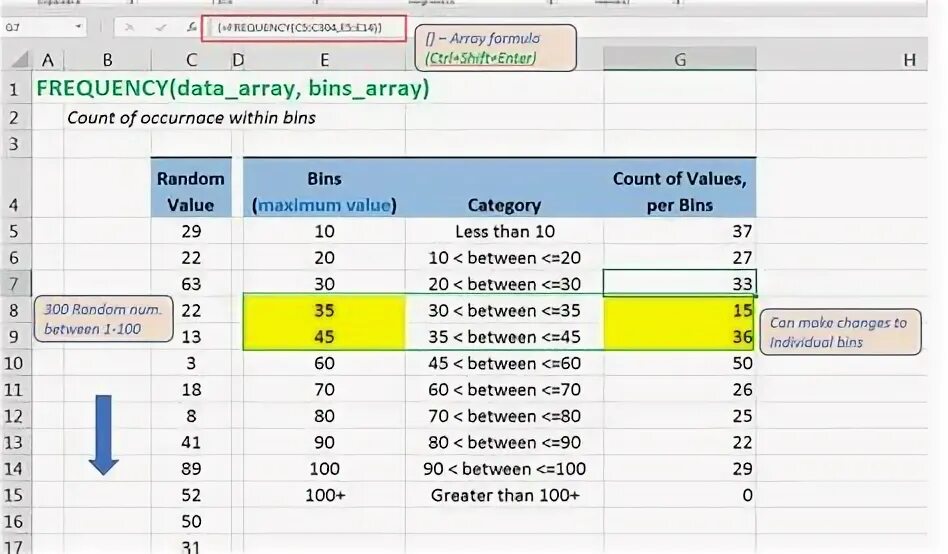Select highlighted bin value 35
The height and width of the screenshot is (554, 948).
point(324,310)
